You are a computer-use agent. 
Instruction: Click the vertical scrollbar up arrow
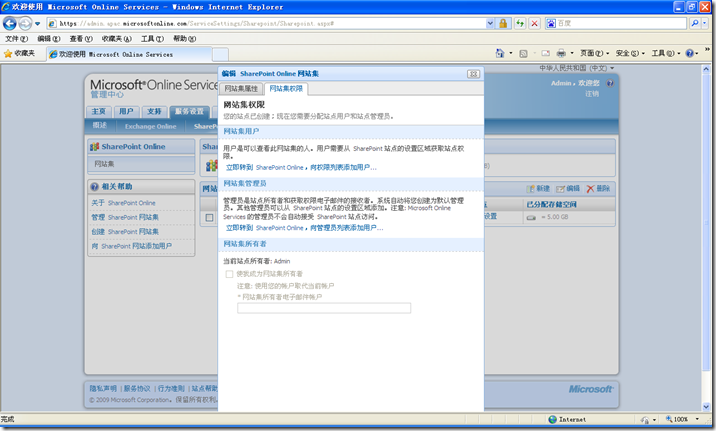[706, 69]
